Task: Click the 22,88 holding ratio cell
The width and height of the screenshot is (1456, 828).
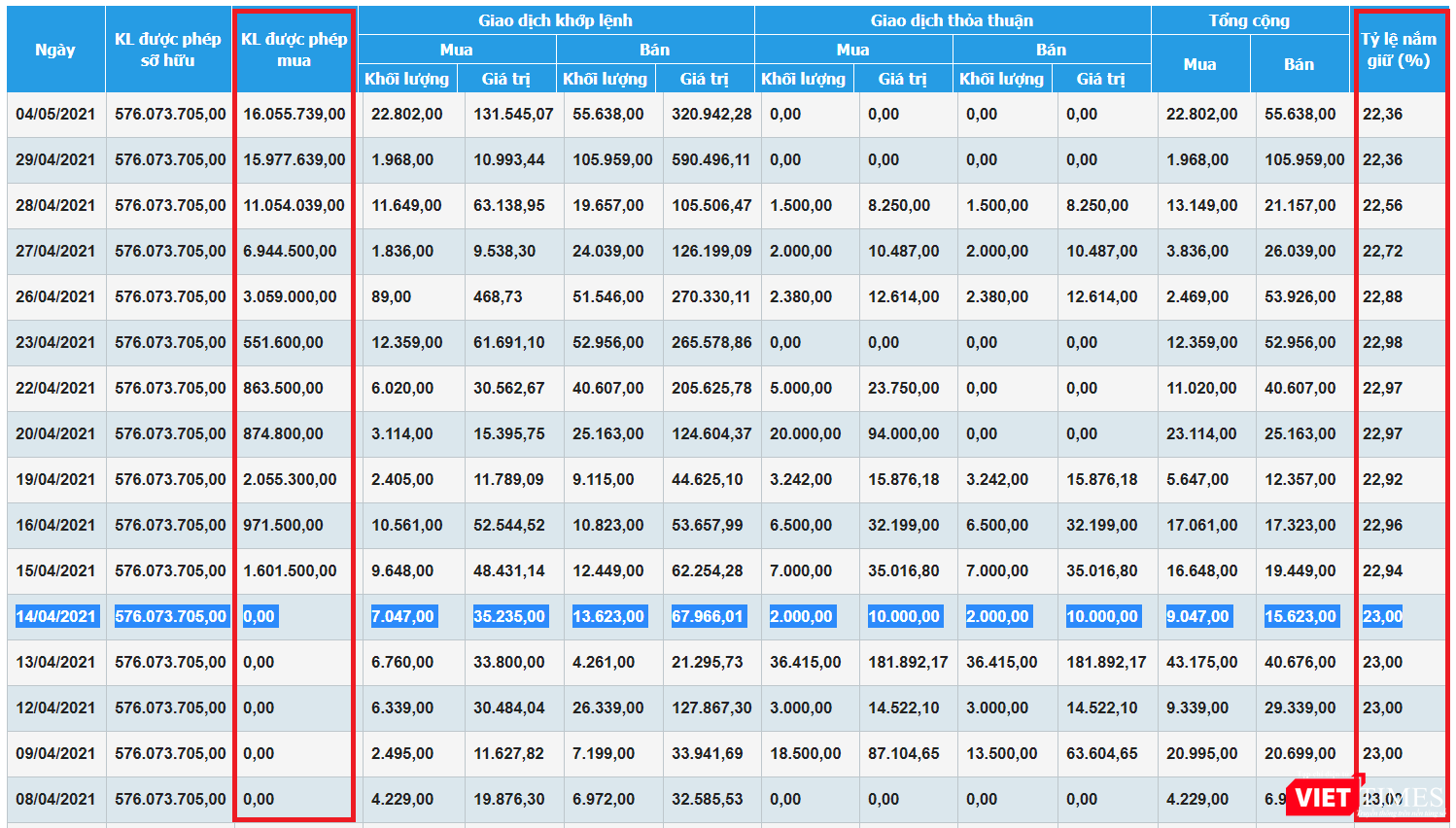Action: [x=1382, y=296]
